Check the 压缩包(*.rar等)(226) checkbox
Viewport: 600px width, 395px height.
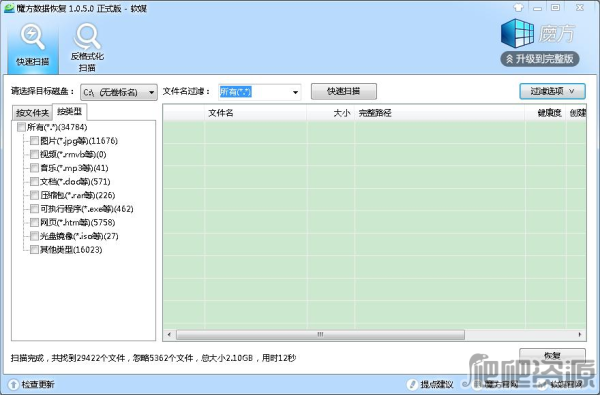click(x=34, y=195)
